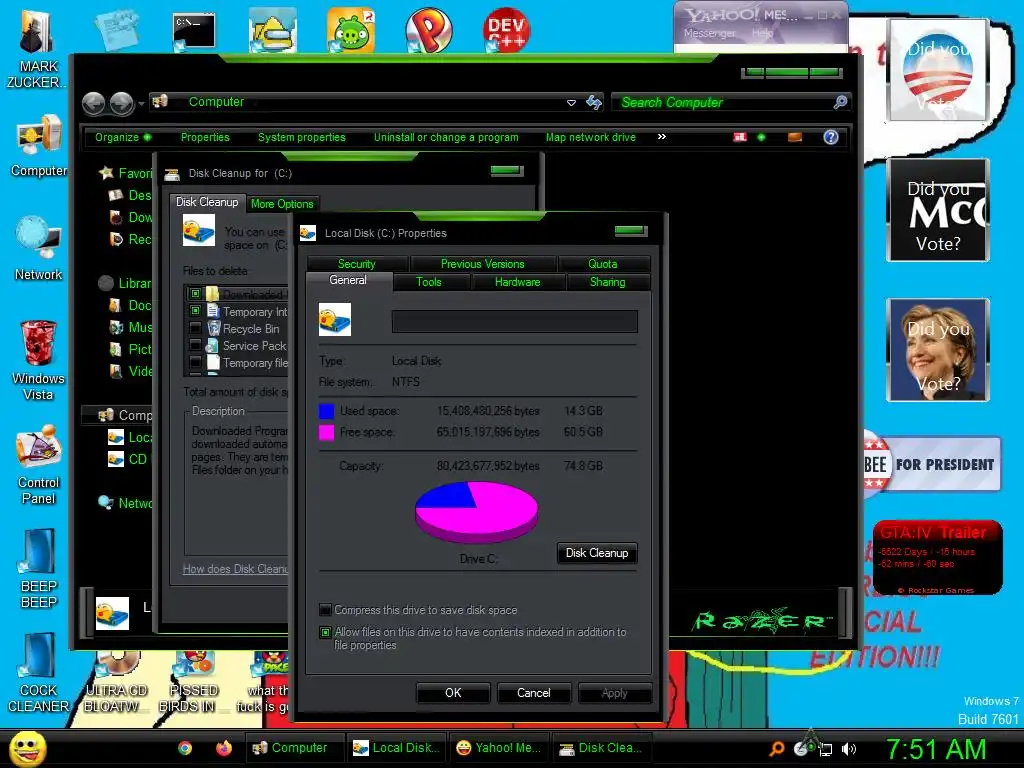Image resolution: width=1024 pixels, height=768 pixels.
Task: Switch to the Security tab
Action: pyautogui.click(x=357, y=264)
